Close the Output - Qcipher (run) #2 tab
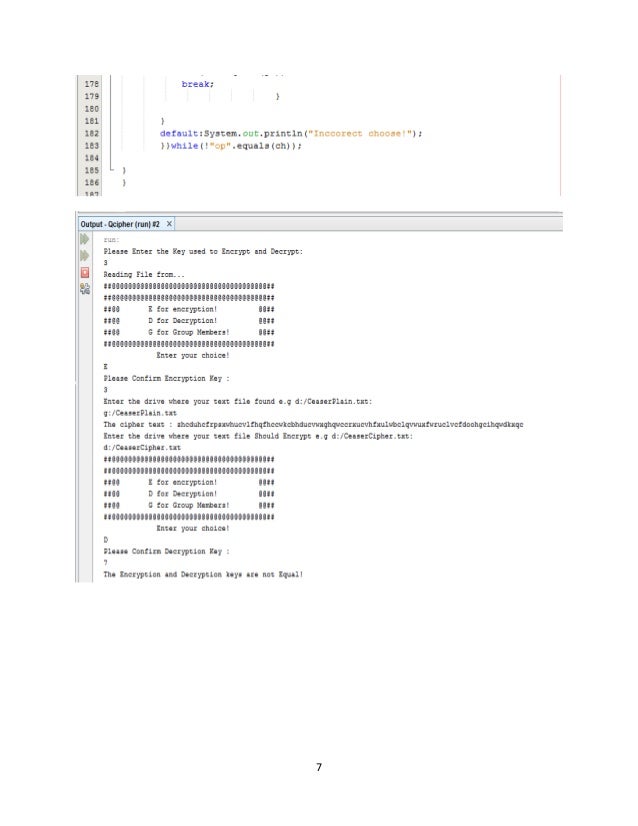Viewport: 638px width, 826px height. [x=169, y=224]
